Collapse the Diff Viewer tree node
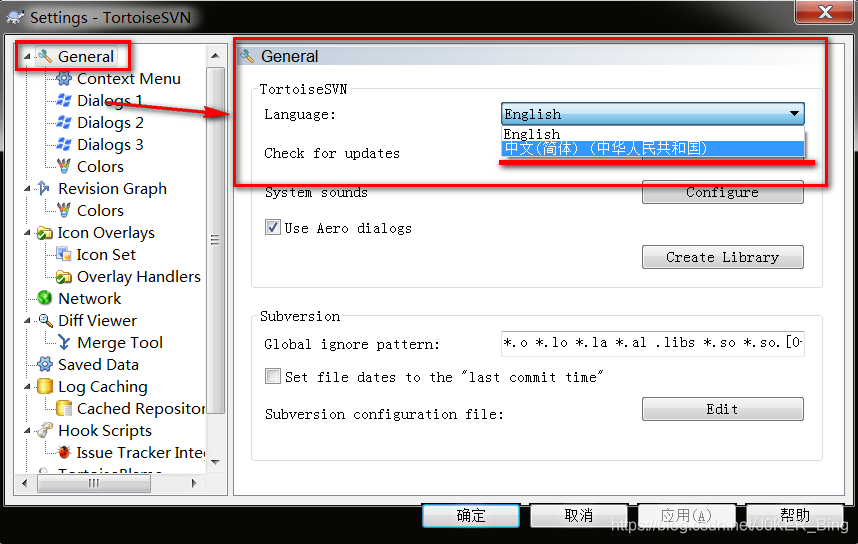 [27, 321]
